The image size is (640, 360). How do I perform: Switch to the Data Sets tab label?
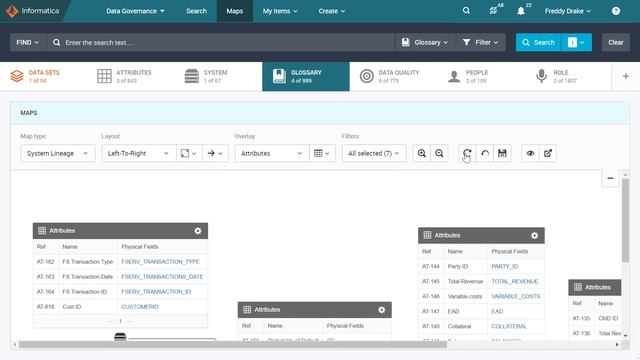point(44,73)
